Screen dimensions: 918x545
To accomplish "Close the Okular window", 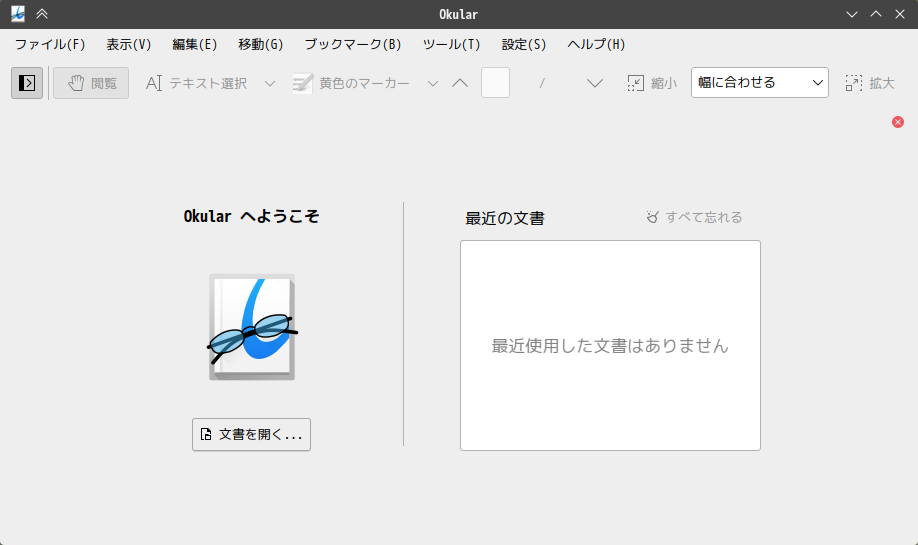I will point(900,14).
